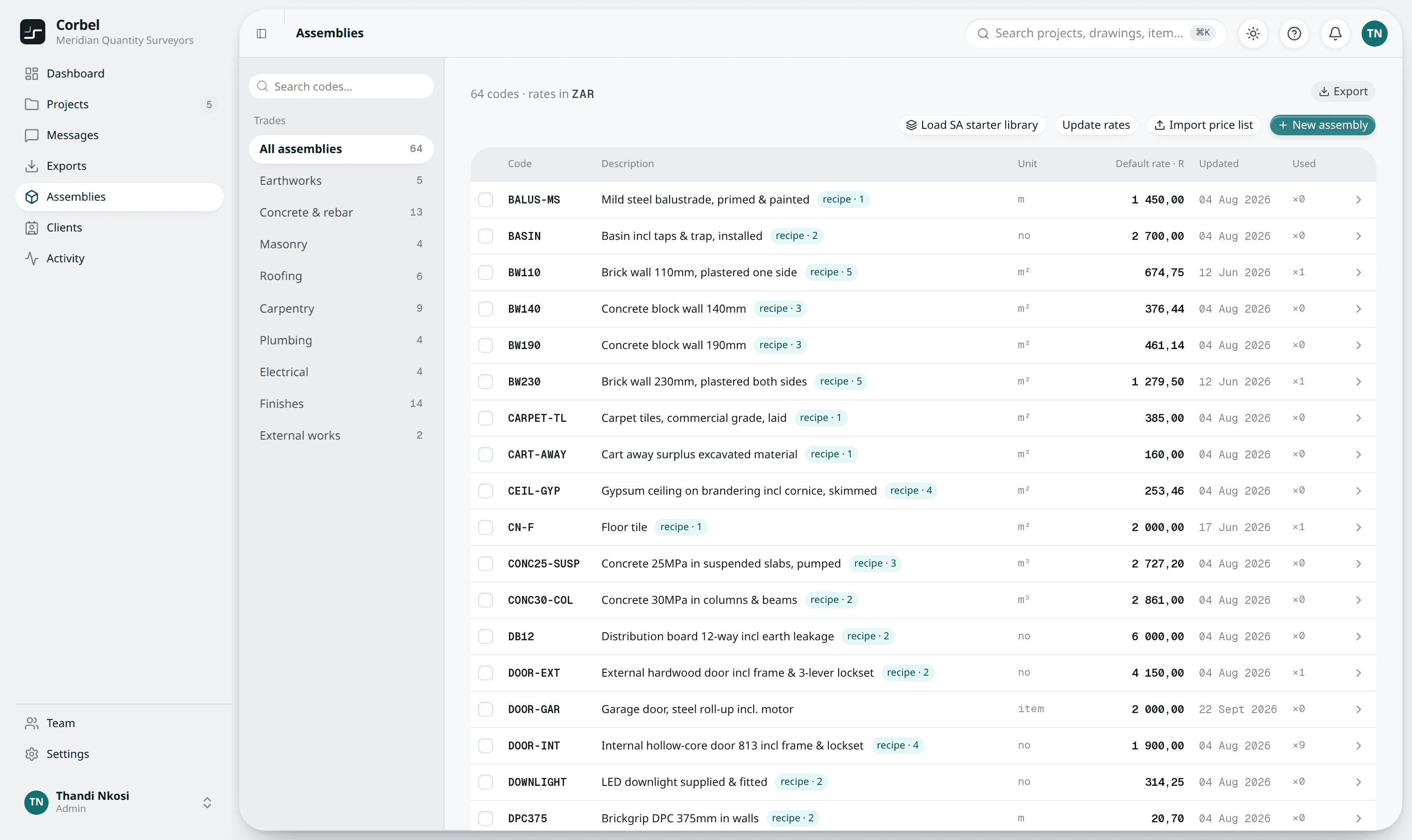The width and height of the screenshot is (1412, 840).
Task: Open help question mark icon
Action: [1293, 34]
